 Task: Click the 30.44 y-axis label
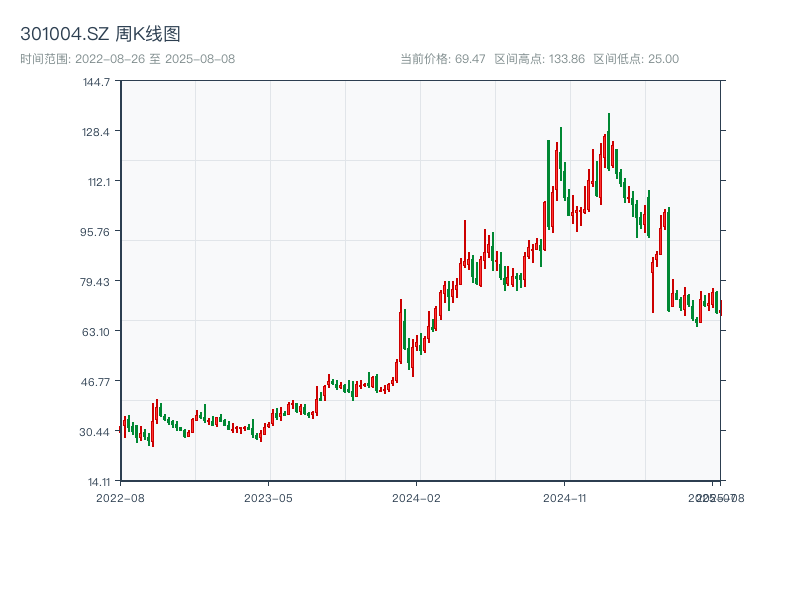[94, 432]
